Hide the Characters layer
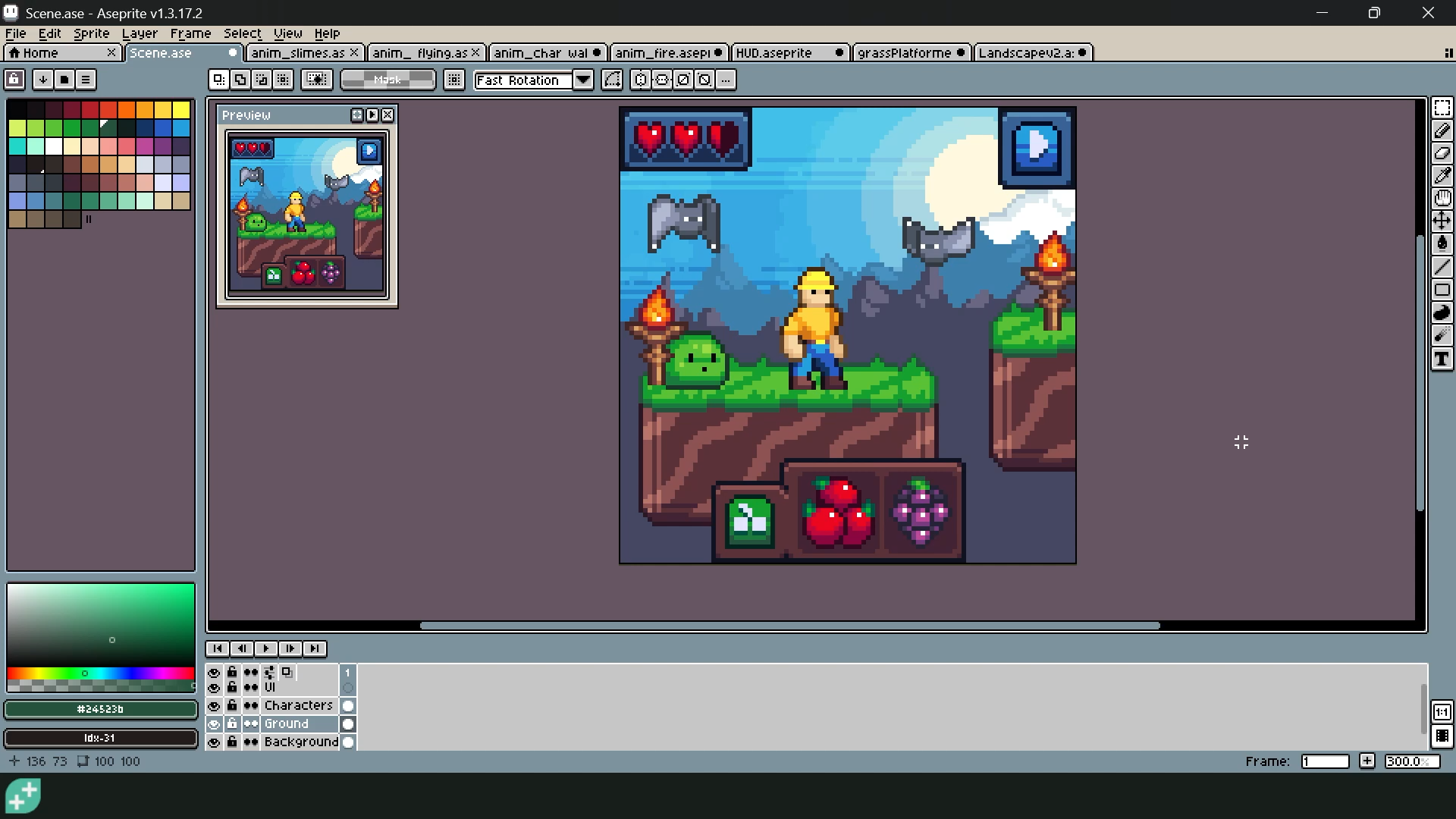 [x=214, y=706]
